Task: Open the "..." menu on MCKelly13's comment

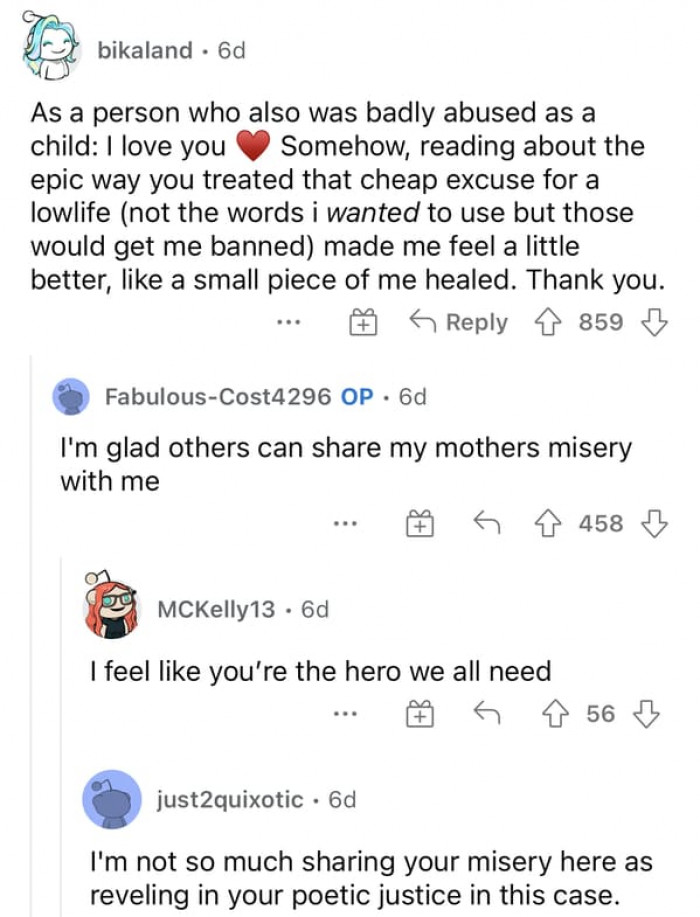Action: [345, 712]
